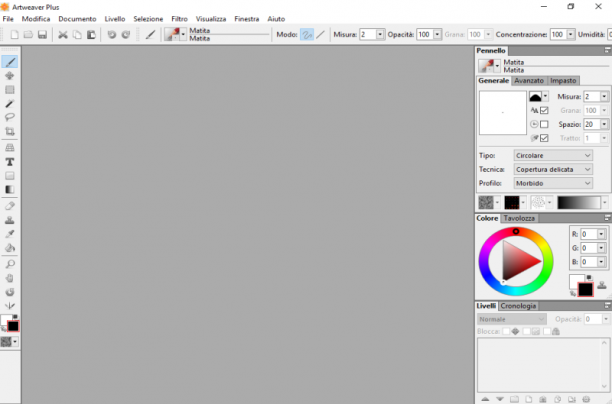Open the Livello menu
The image size is (612, 404).
tap(115, 19)
